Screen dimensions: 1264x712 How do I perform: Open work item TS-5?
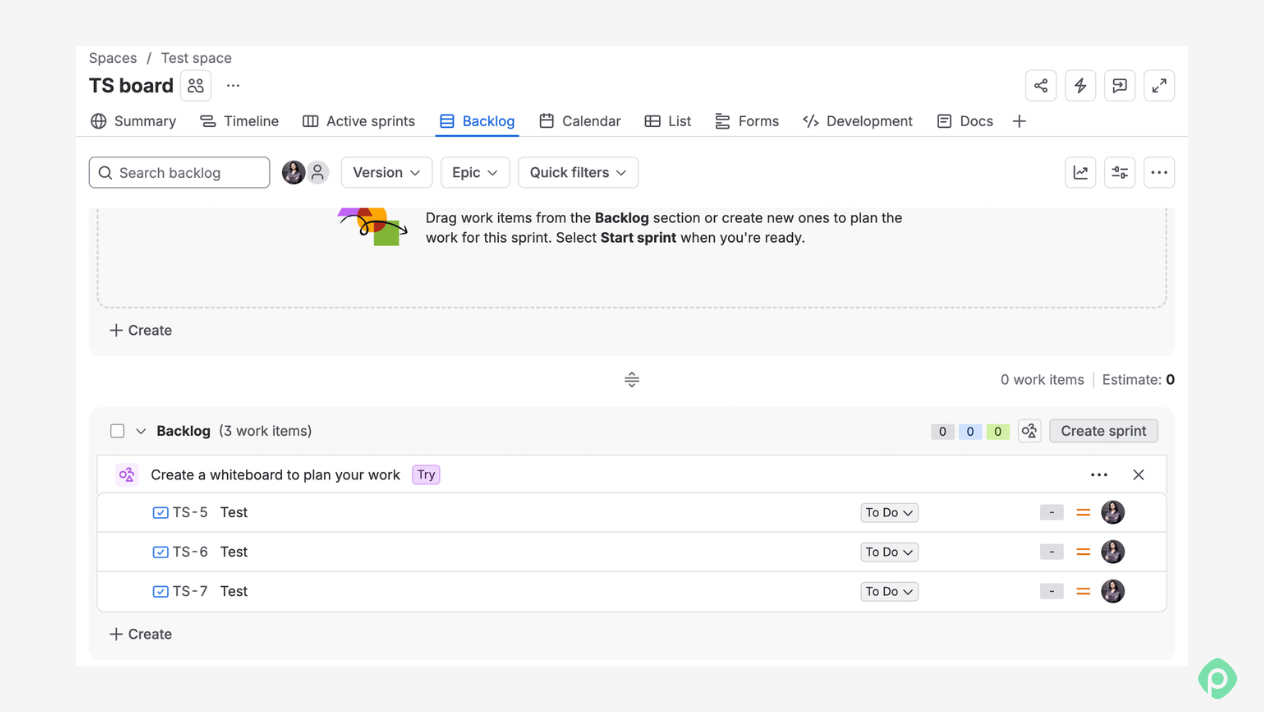click(190, 512)
